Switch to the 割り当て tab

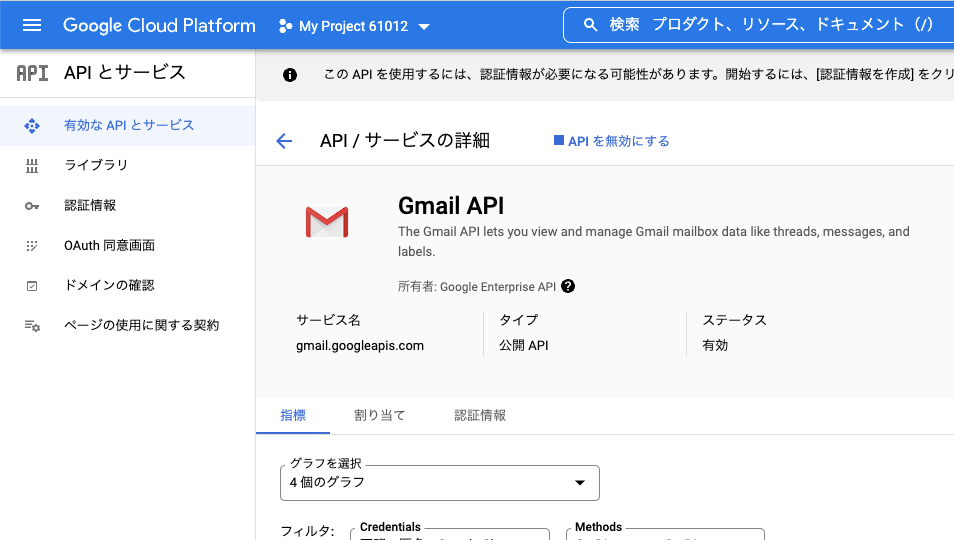pyautogui.click(x=380, y=415)
